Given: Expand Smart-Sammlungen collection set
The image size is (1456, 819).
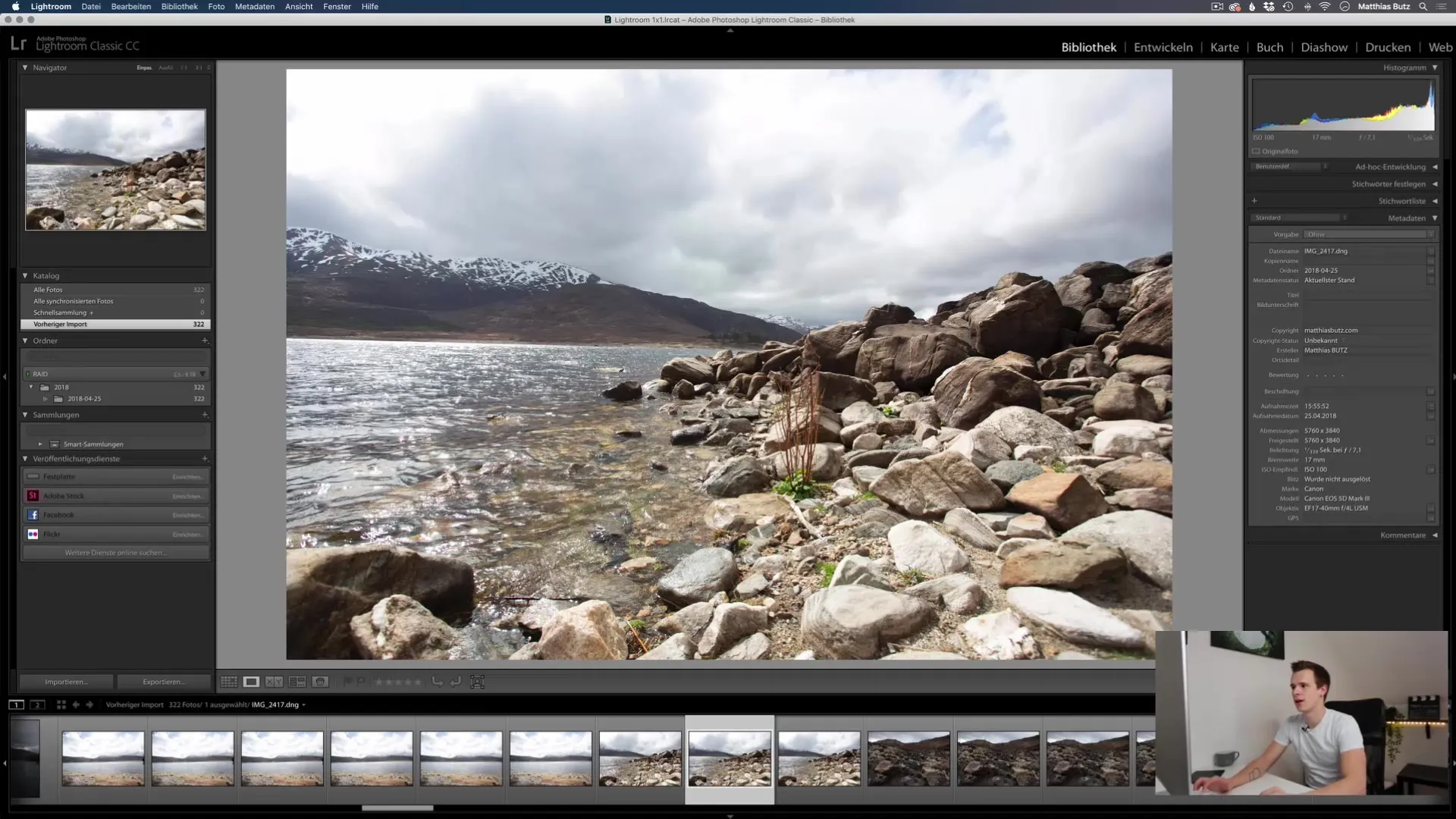Looking at the screenshot, I should [40, 444].
